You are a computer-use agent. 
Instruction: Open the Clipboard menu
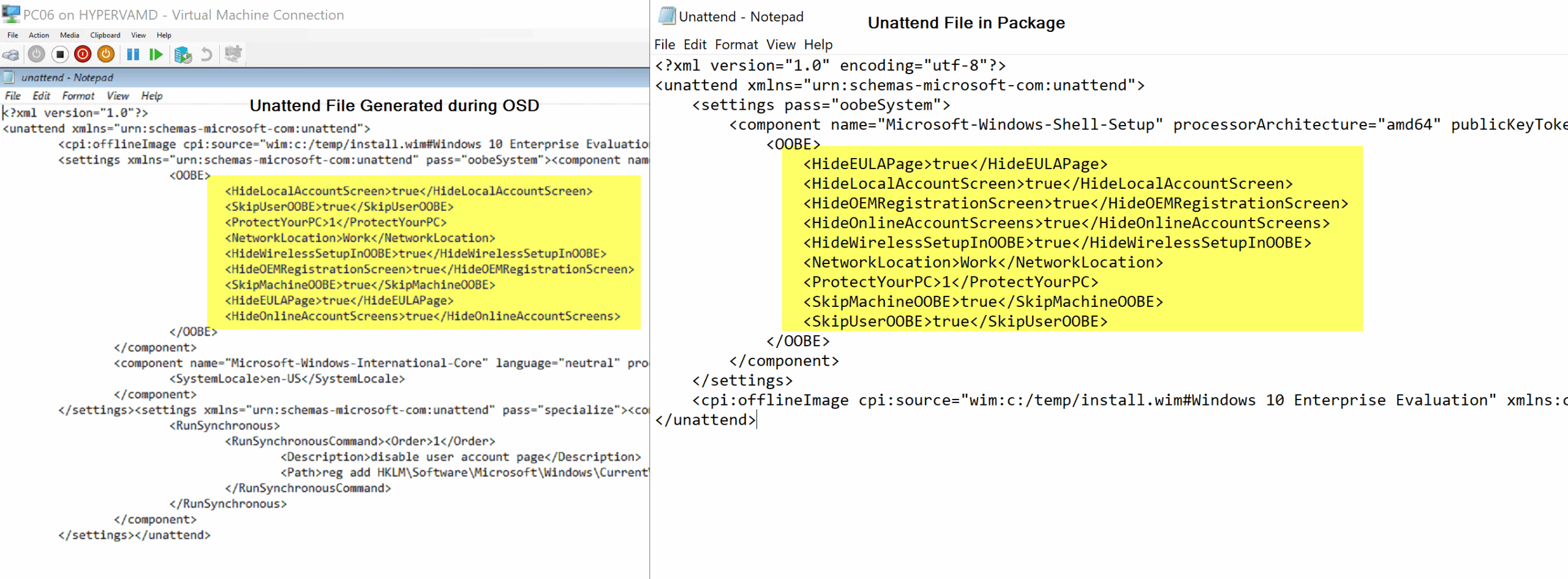(105, 36)
